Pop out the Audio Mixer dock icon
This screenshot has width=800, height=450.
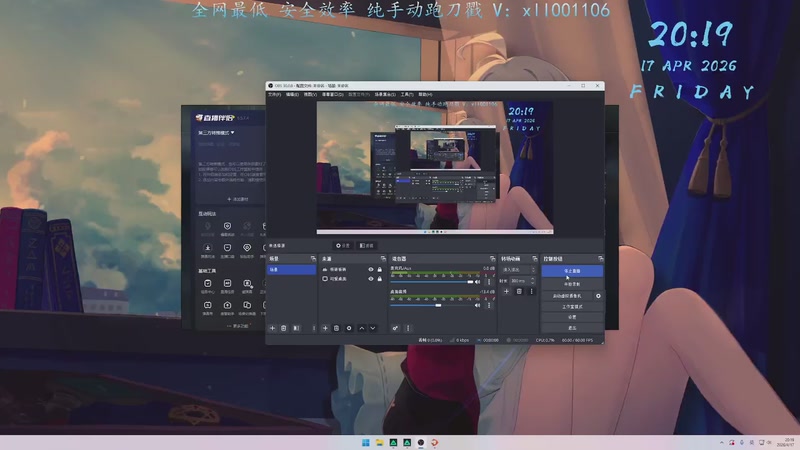coord(492,259)
